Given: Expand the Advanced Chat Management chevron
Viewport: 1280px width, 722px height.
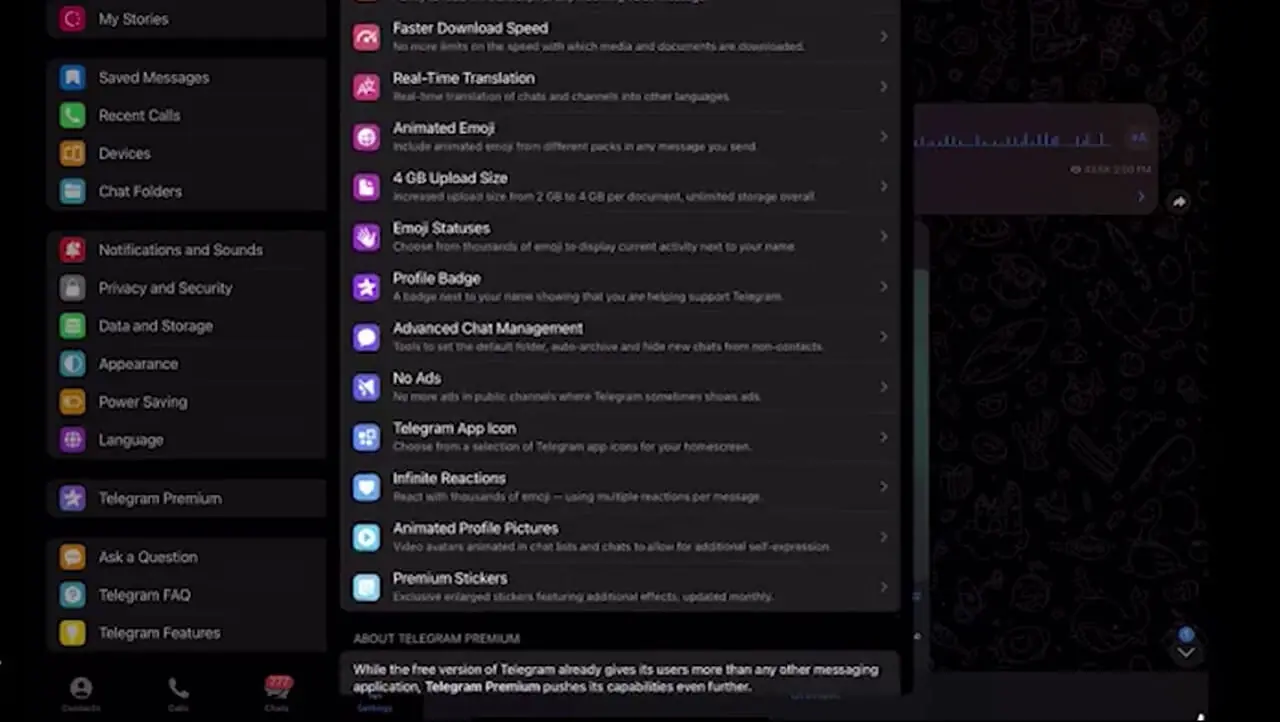Looking at the screenshot, I should point(884,337).
